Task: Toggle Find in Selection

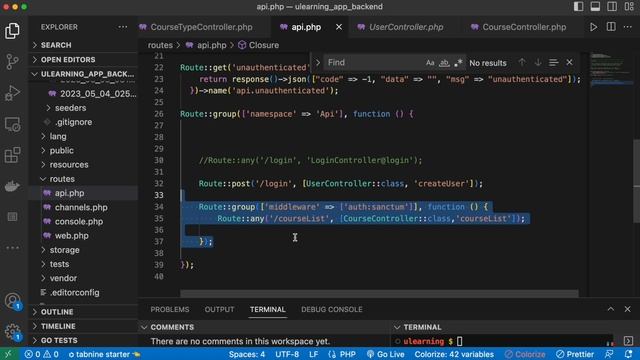Action: (553, 63)
